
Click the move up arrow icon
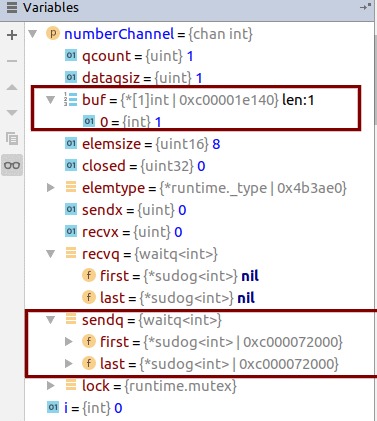12,87
